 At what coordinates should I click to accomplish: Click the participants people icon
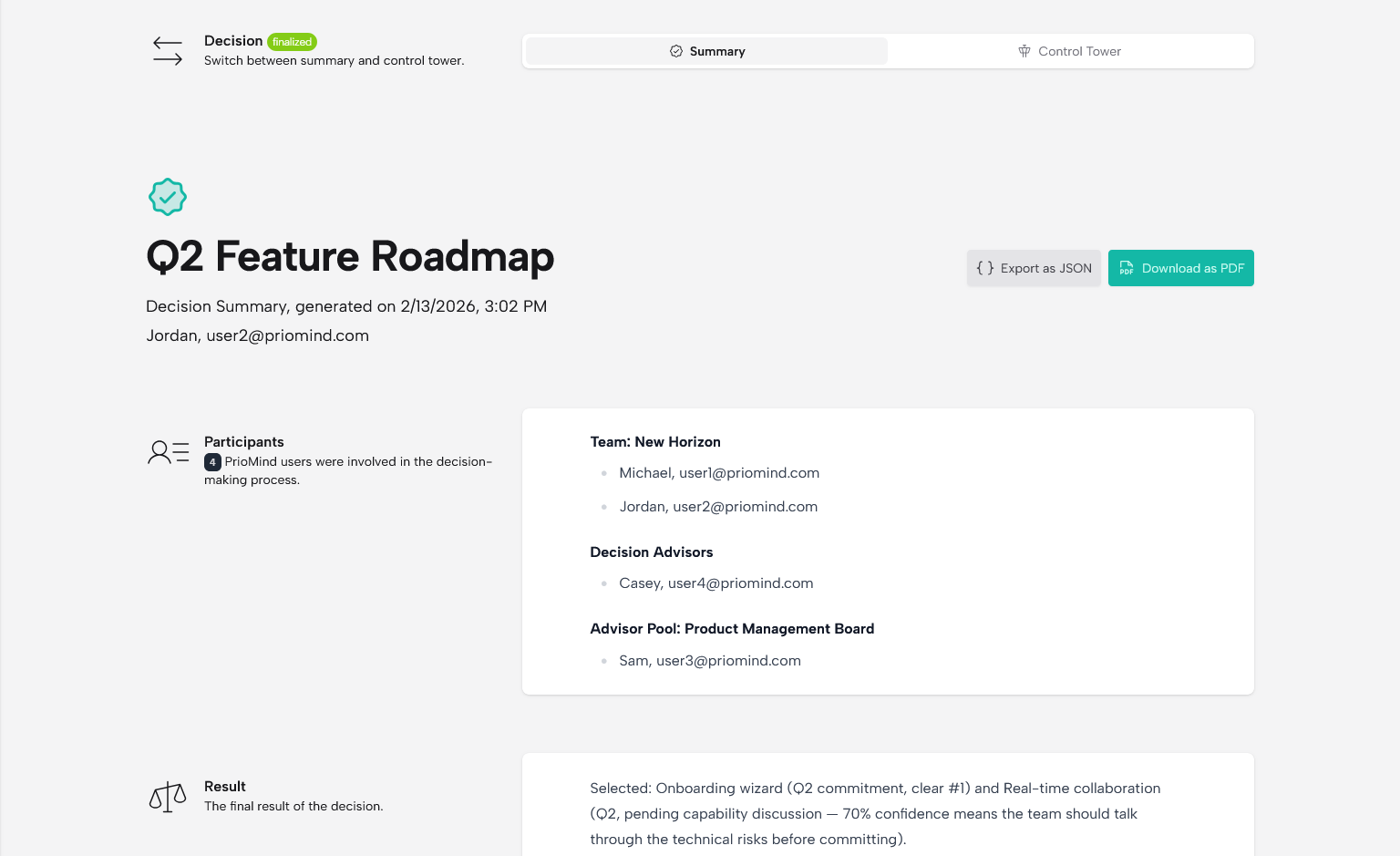[x=167, y=451]
